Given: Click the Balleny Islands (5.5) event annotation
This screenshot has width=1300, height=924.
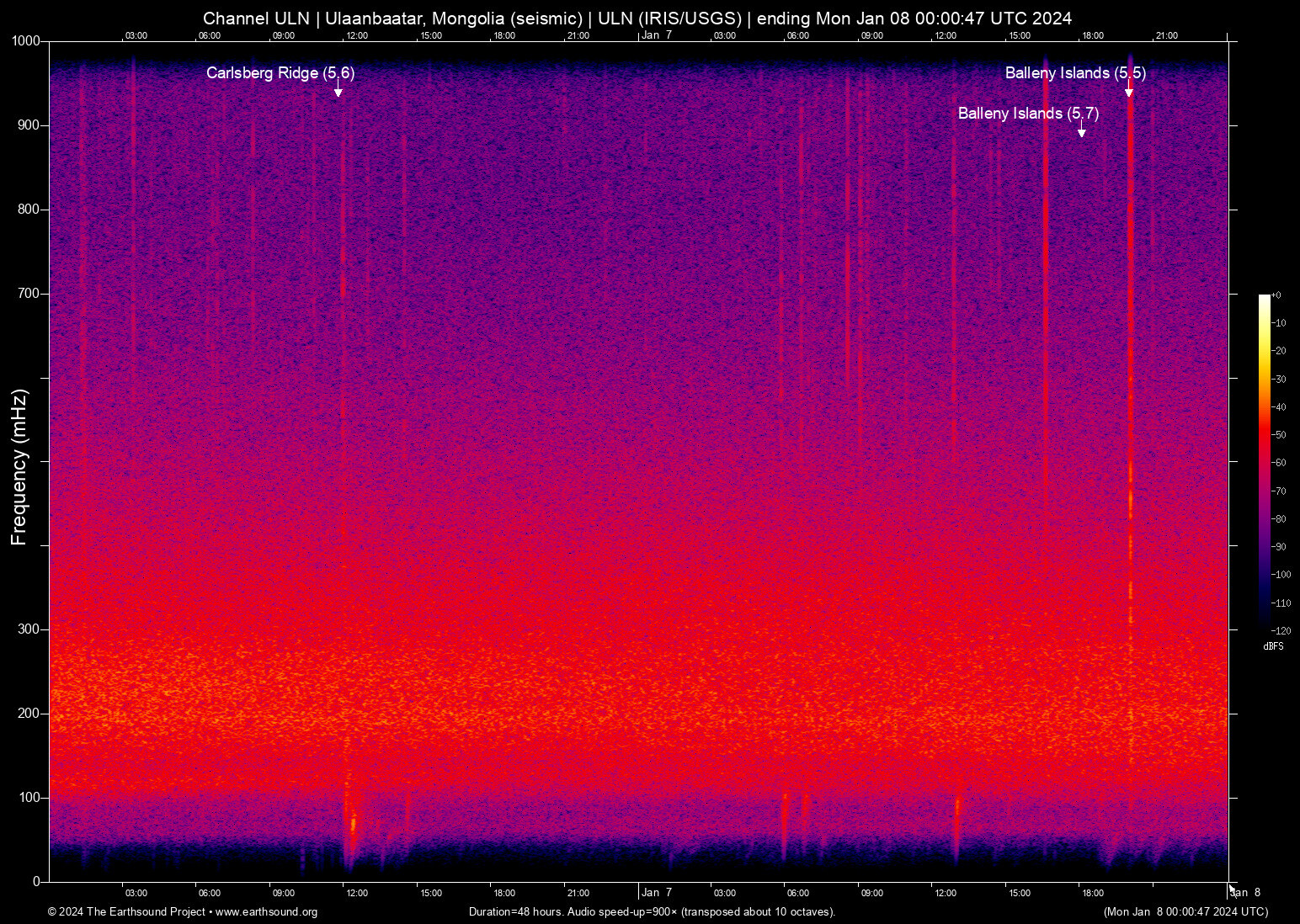Looking at the screenshot, I should pyautogui.click(x=1077, y=74).
